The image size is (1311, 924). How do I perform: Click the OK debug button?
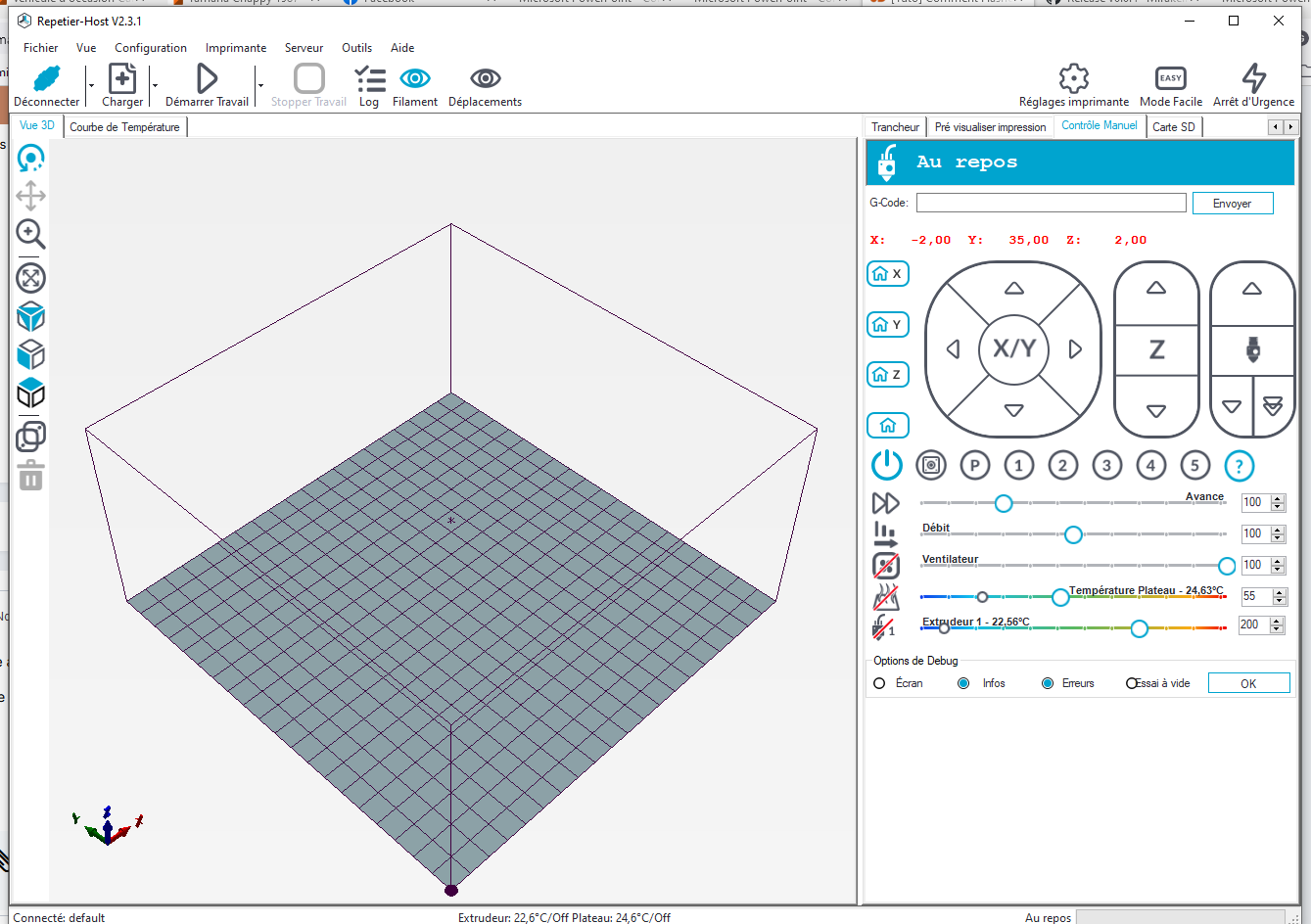pyautogui.click(x=1248, y=683)
